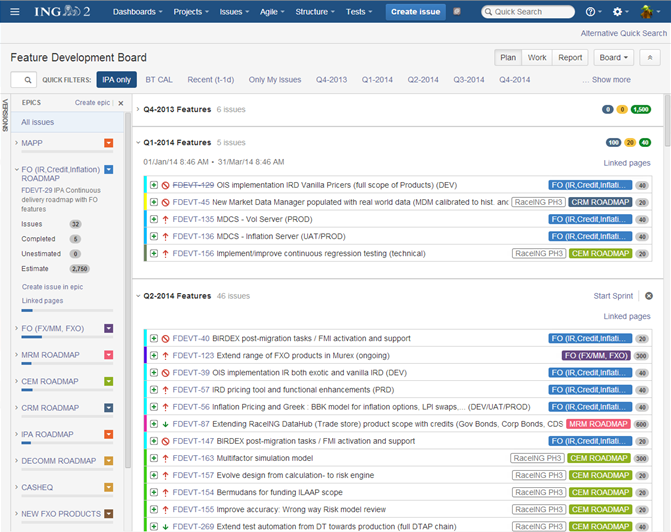Close the Epics panel with X

pos(121,102)
